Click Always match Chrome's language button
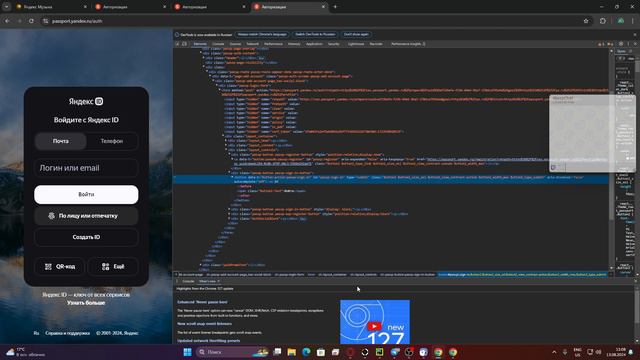Image resolution: width=640 pixels, height=360 pixels. pyautogui.click(x=262, y=34)
